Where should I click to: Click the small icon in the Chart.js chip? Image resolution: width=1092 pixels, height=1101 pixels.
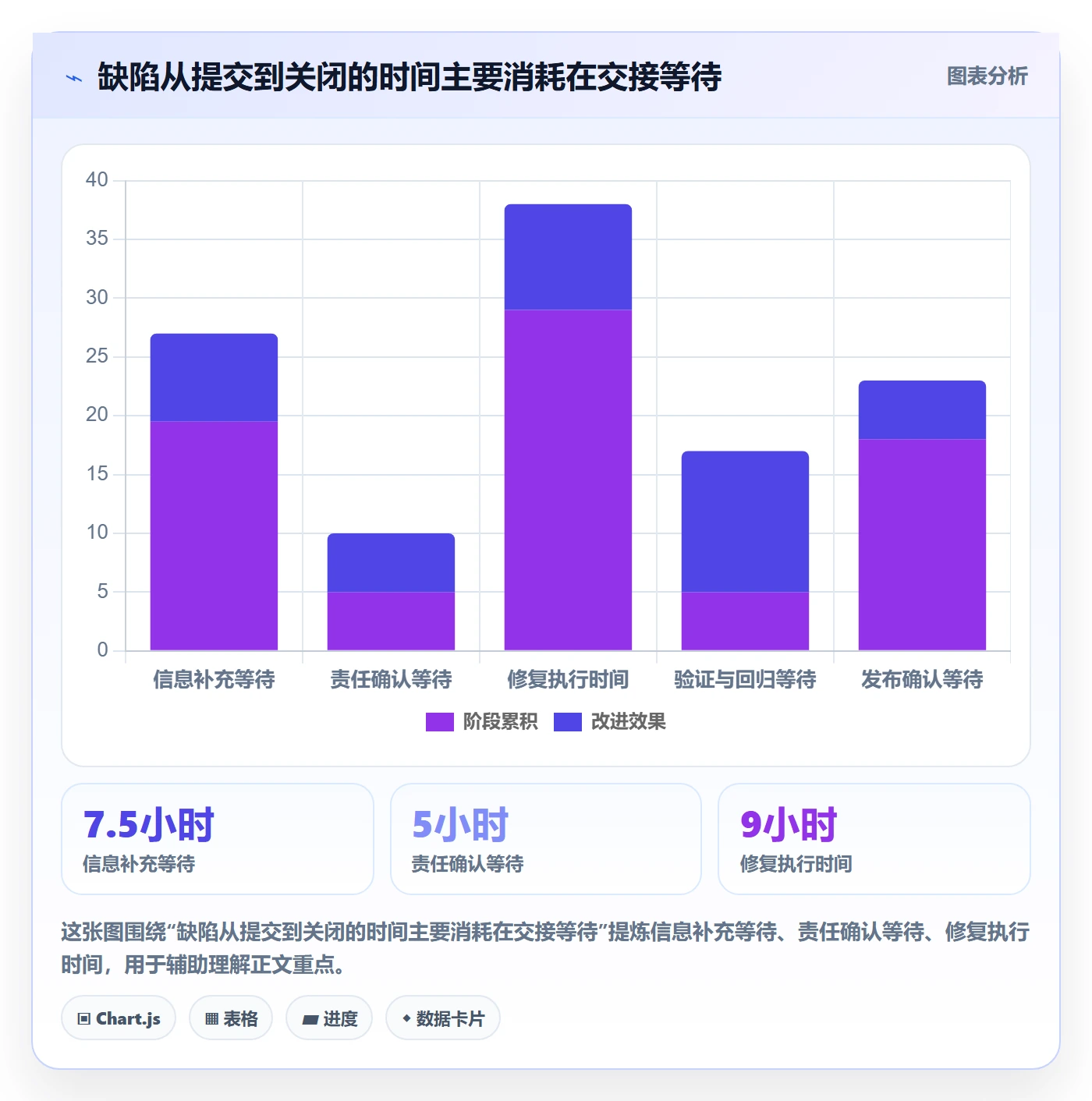(84, 1019)
